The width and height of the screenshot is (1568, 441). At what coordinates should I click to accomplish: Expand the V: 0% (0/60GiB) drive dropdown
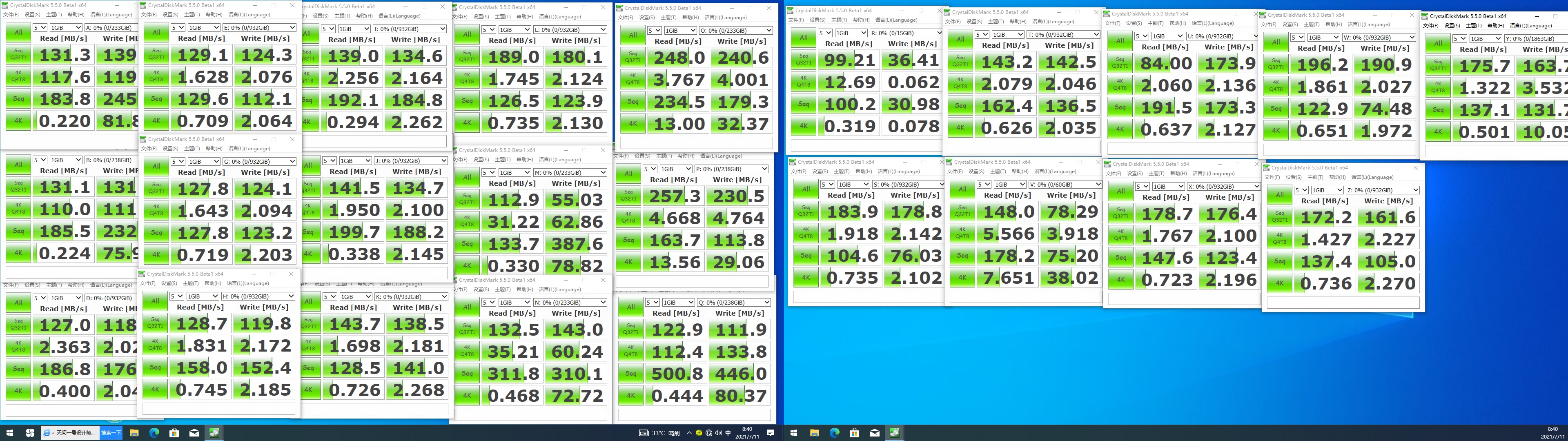pyautogui.click(x=1065, y=185)
